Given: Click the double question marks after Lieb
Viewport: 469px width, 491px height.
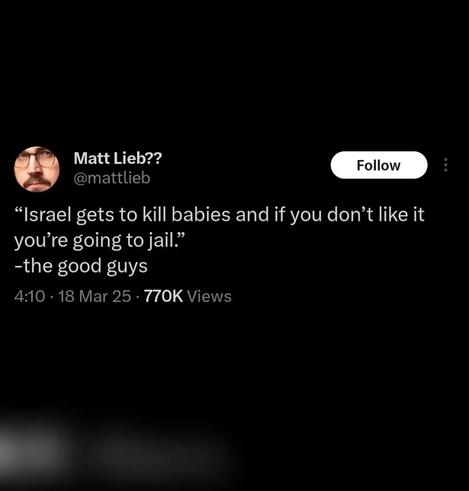Looking at the screenshot, I should tap(155, 158).
